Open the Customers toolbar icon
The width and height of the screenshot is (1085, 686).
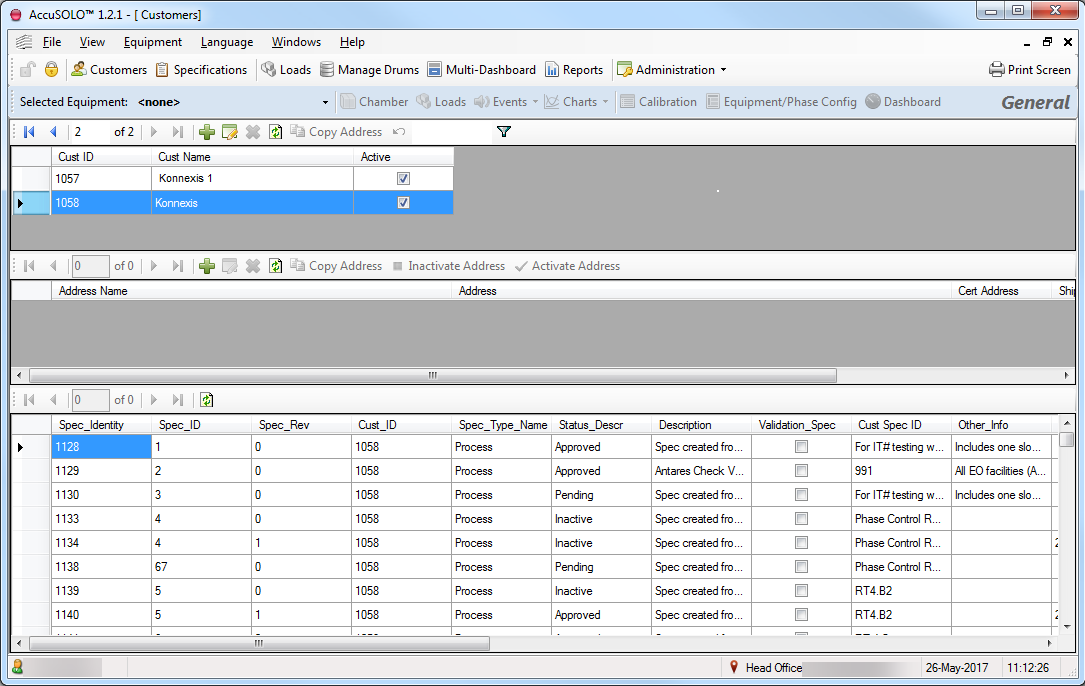(78, 70)
